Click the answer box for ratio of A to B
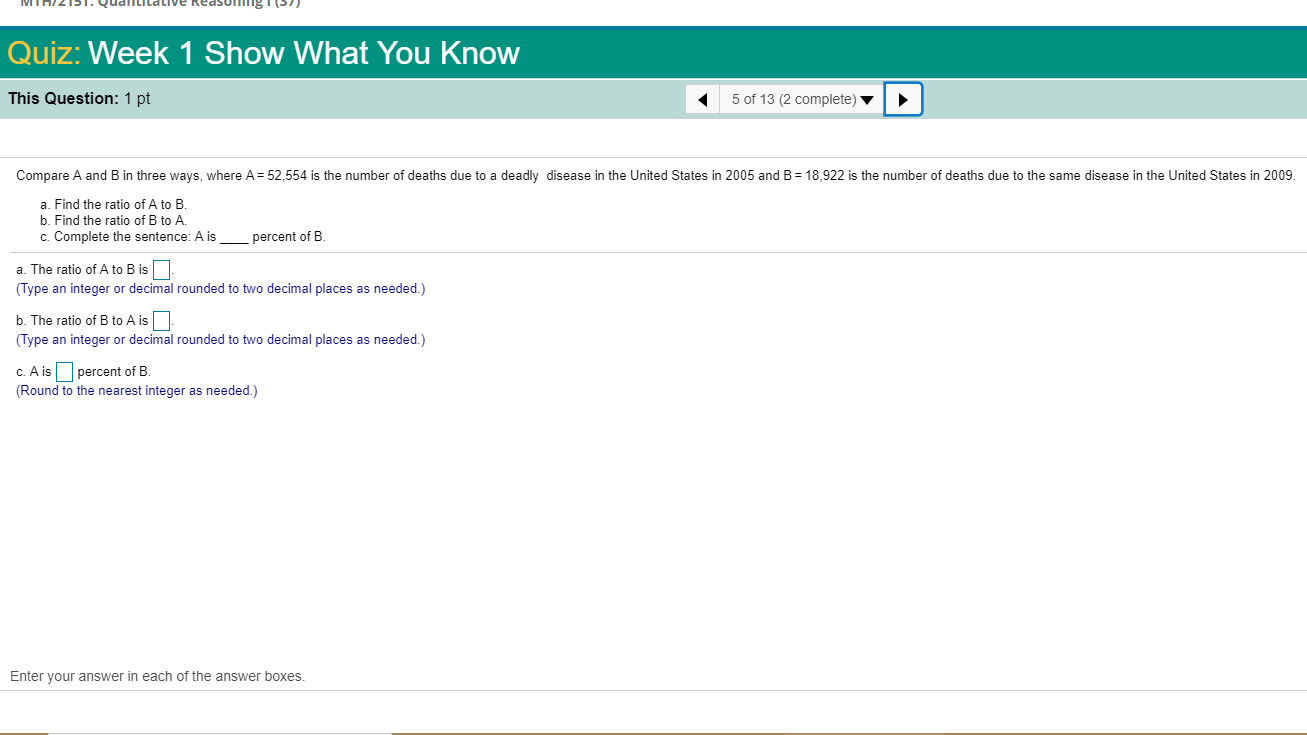 click(x=161, y=270)
